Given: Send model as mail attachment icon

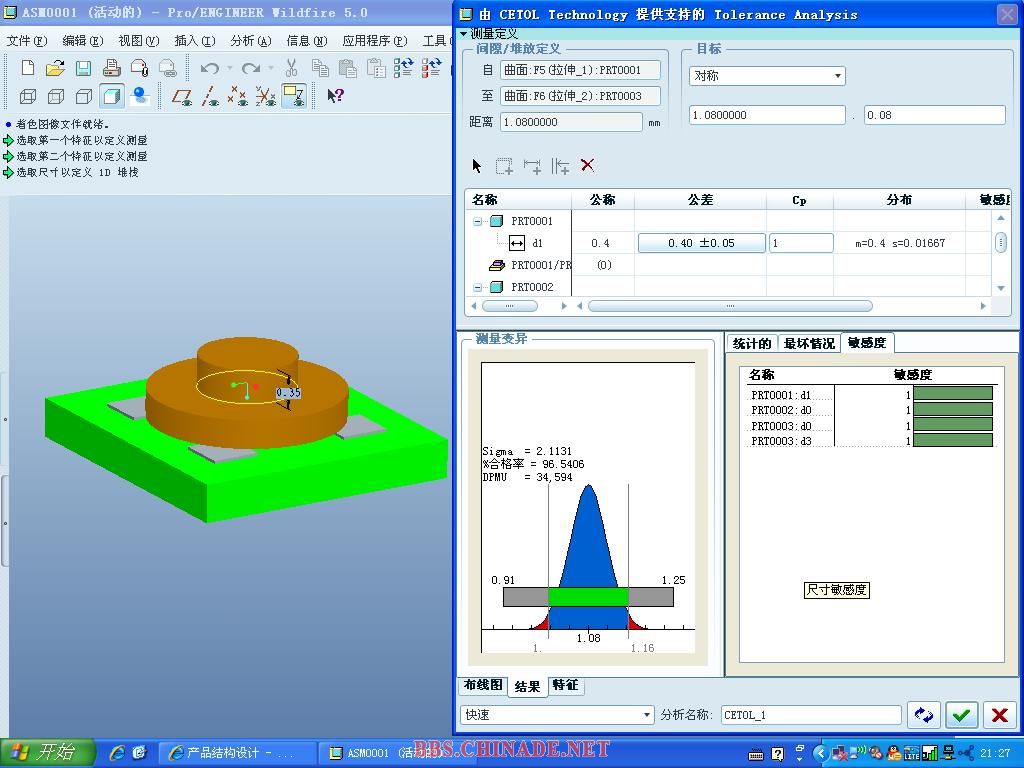Looking at the screenshot, I should (139, 68).
